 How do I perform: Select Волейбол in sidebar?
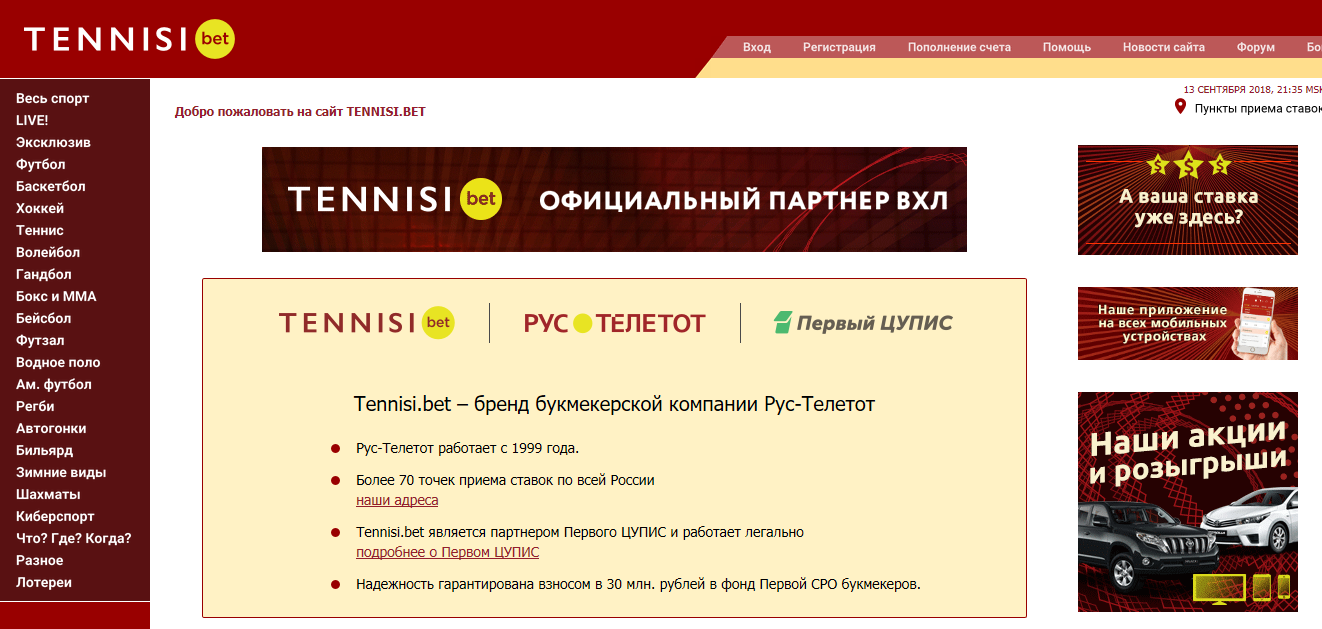48,252
